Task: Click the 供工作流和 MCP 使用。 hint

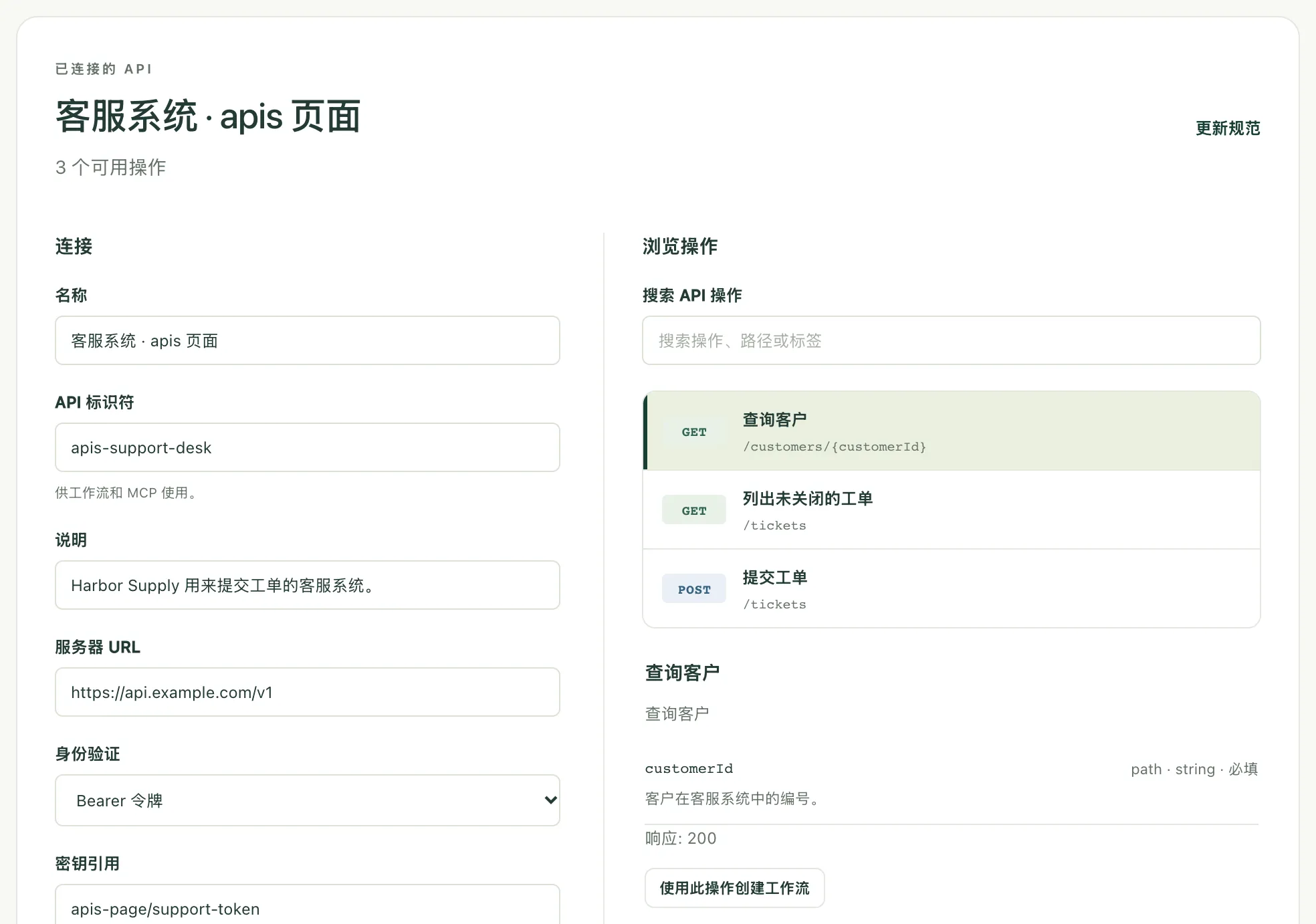Action: click(127, 493)
